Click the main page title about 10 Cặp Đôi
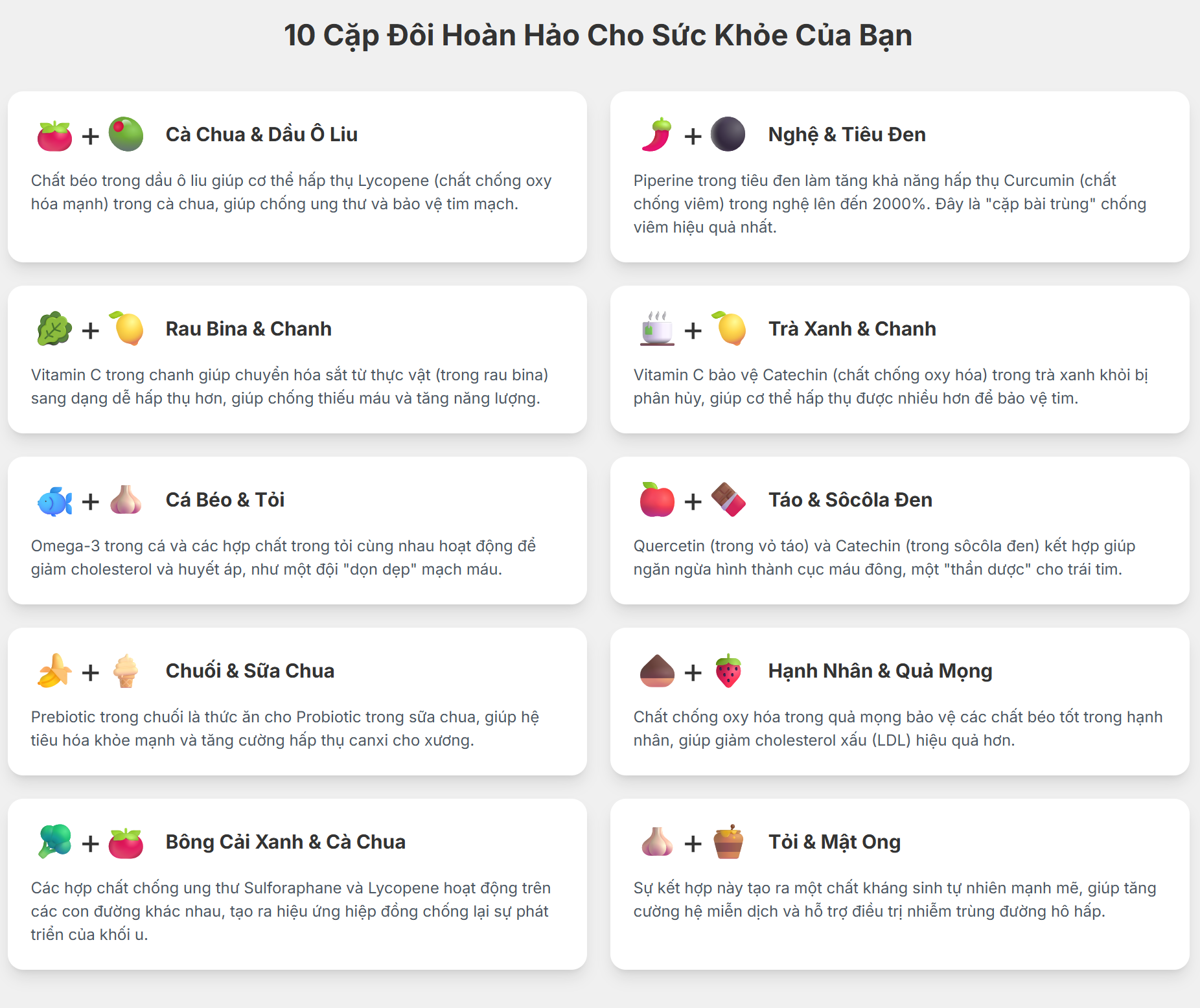Viewport: 1200px width, 1008px height. pyautogui.click(x=597, y=35)
